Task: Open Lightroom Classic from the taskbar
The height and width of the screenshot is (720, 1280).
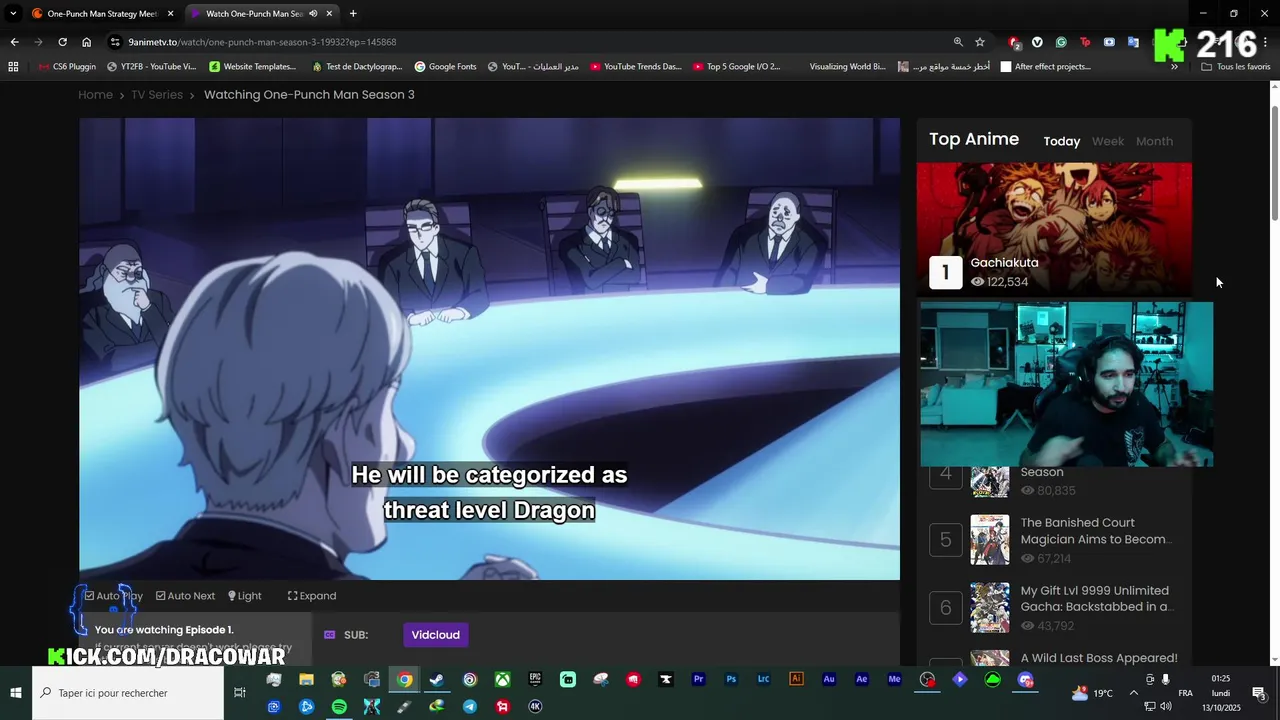Action: click(764, 680)
